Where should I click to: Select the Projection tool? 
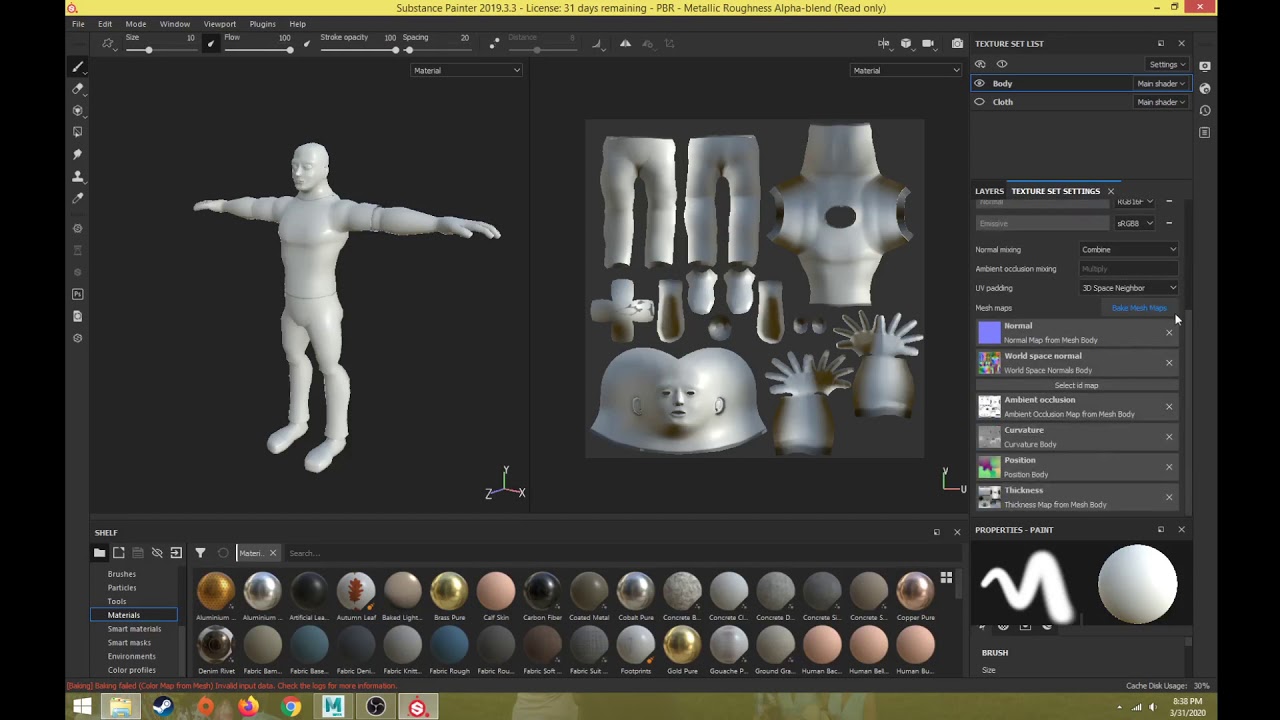pyautogui.click(x=77, y=111)
